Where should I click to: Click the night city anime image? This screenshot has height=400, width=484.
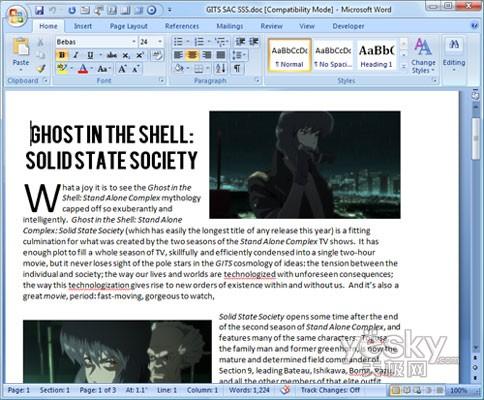click(x=305, y=165)
